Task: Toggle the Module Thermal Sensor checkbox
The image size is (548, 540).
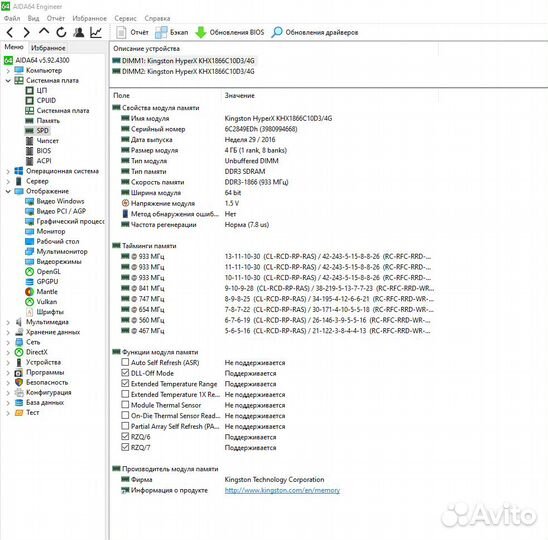Action: tap(125, 405)
